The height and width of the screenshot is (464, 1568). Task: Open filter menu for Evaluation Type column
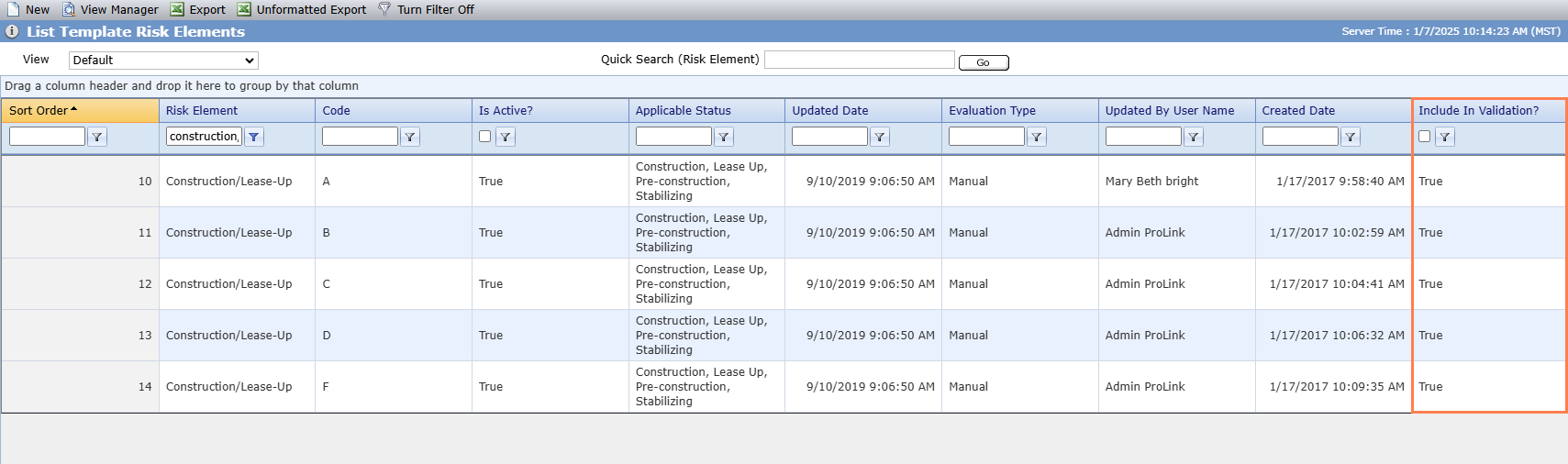point(1037,137)
